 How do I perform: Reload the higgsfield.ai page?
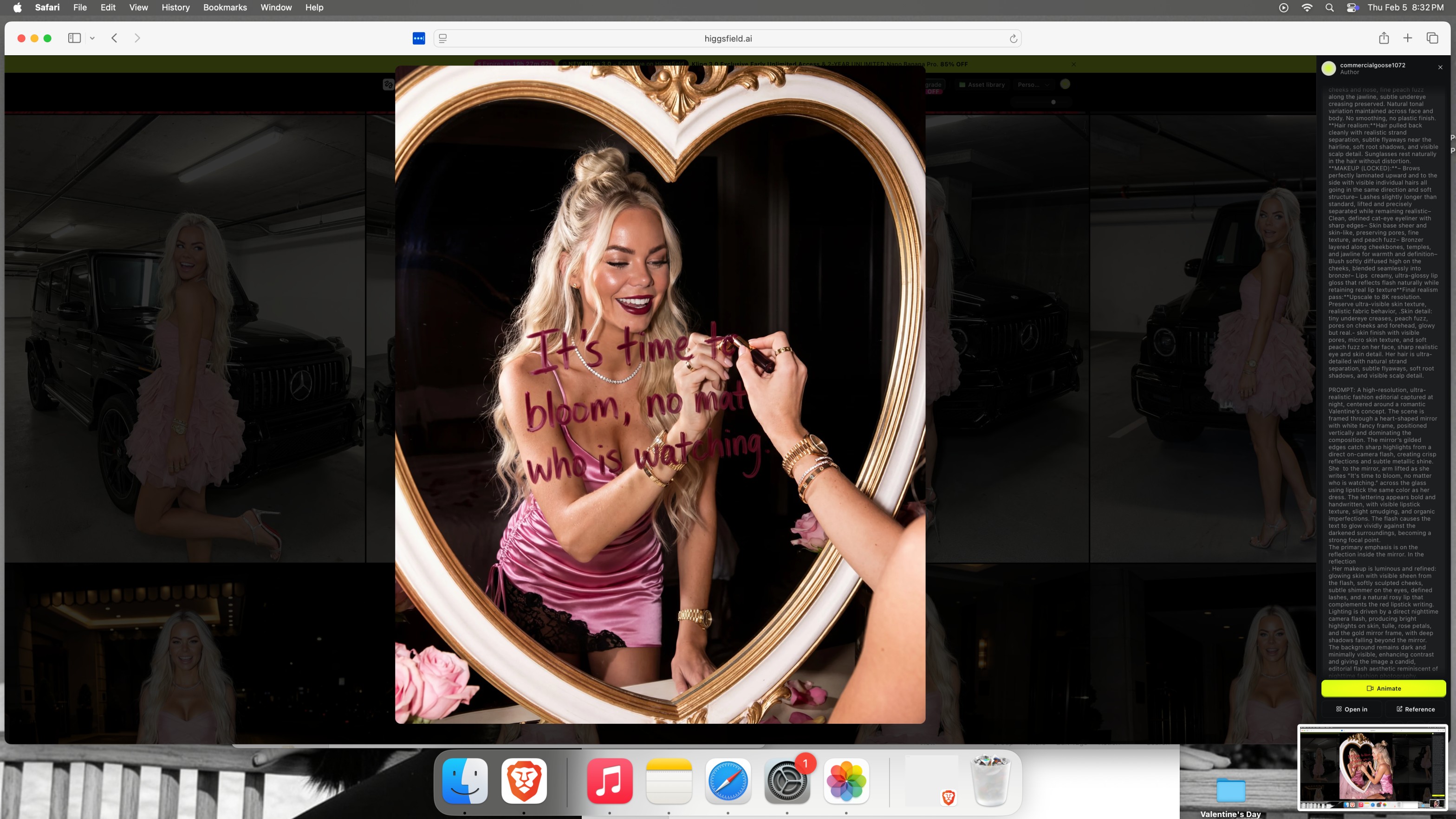[x=1013, y=39]
